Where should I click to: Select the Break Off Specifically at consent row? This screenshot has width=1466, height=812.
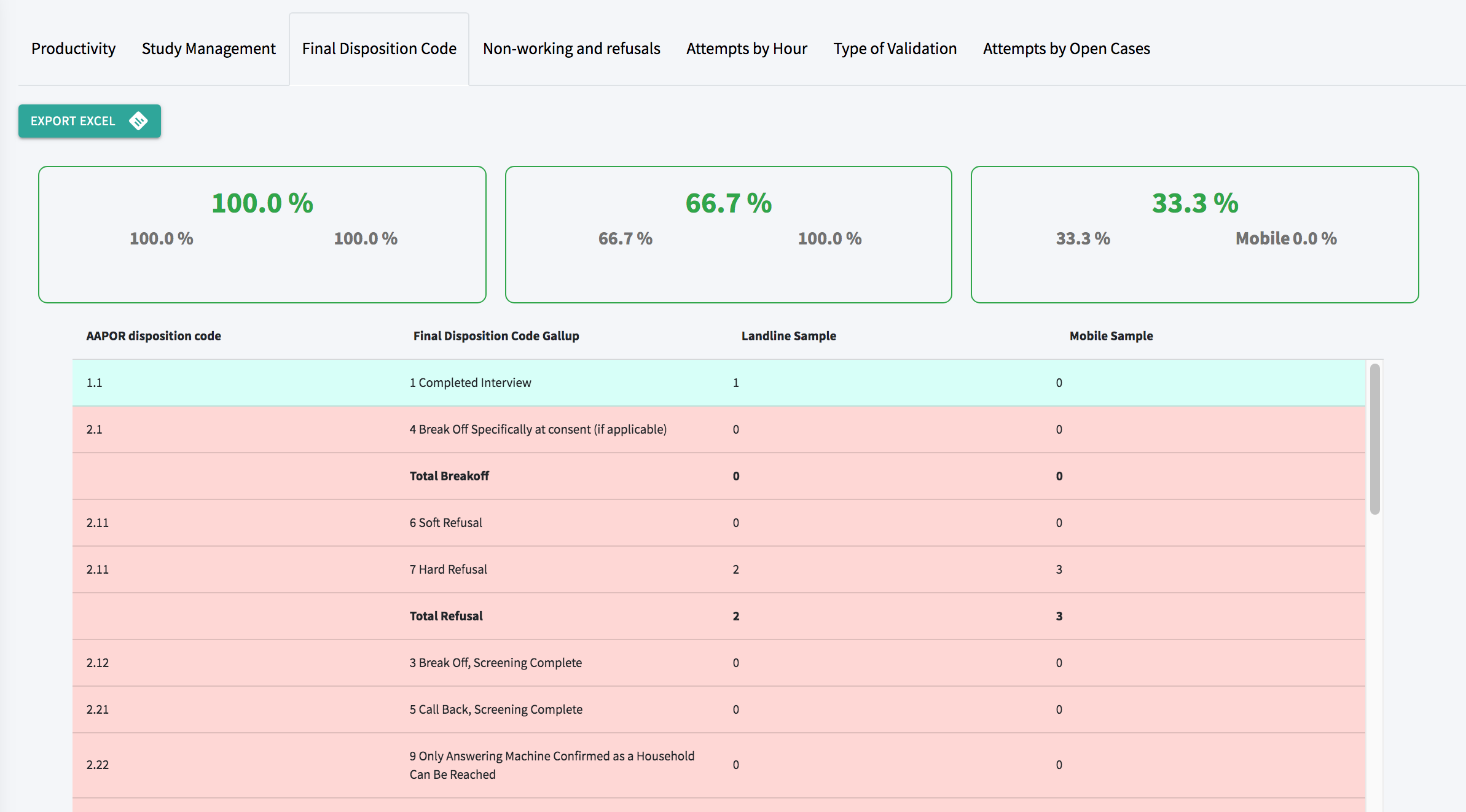719,429
